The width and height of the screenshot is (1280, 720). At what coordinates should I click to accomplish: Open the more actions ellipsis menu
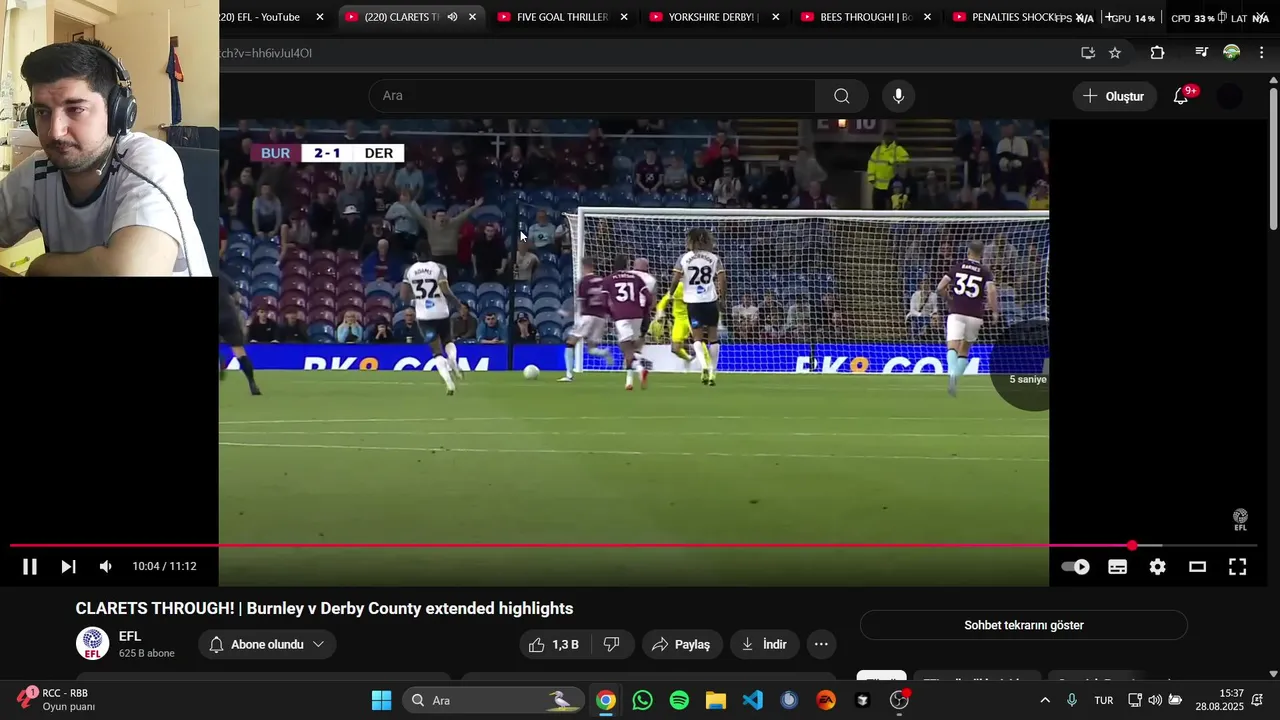[x=821, y=645]
